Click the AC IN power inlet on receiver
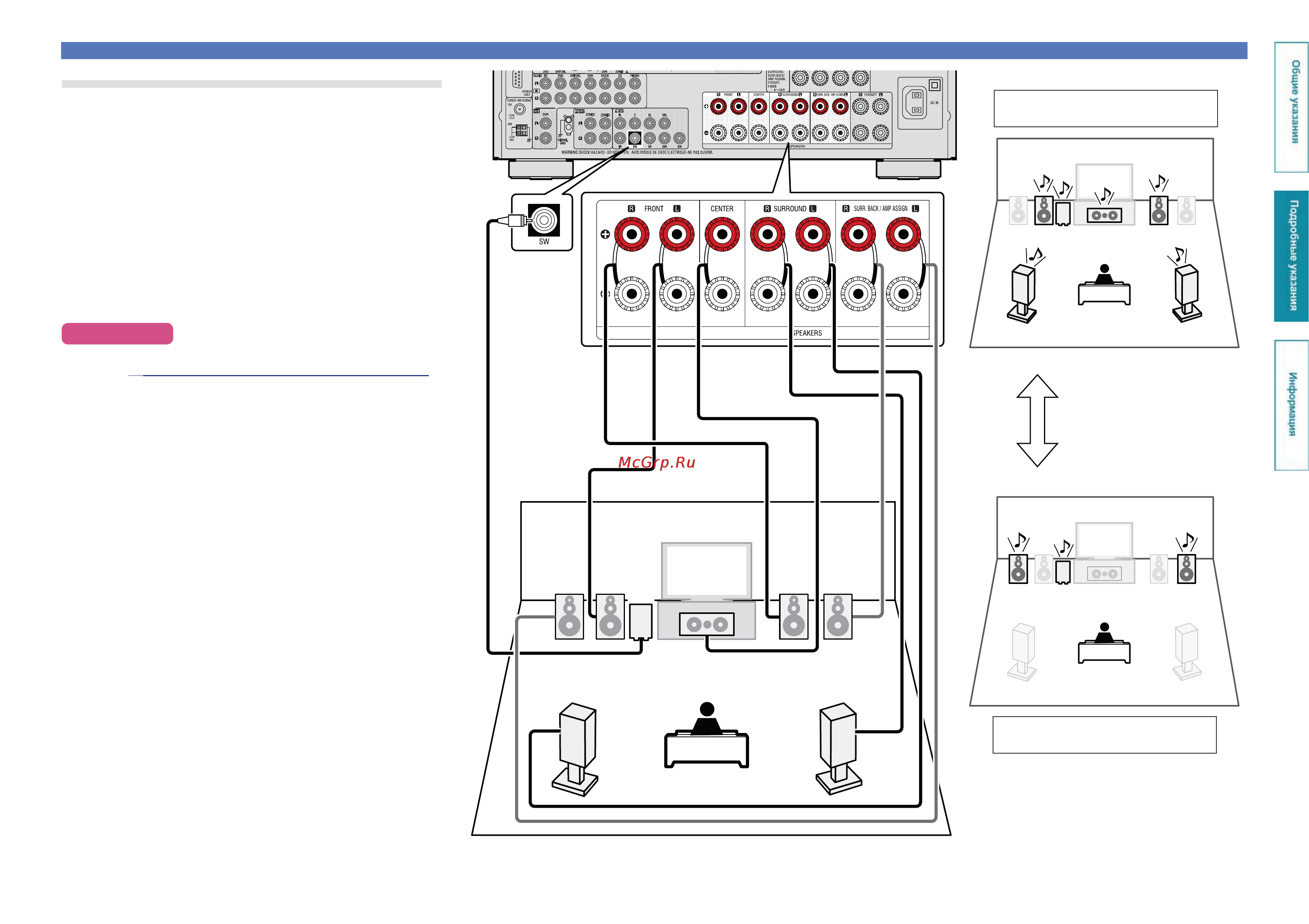Screen dimensions: 1309x924 (916, 103)
